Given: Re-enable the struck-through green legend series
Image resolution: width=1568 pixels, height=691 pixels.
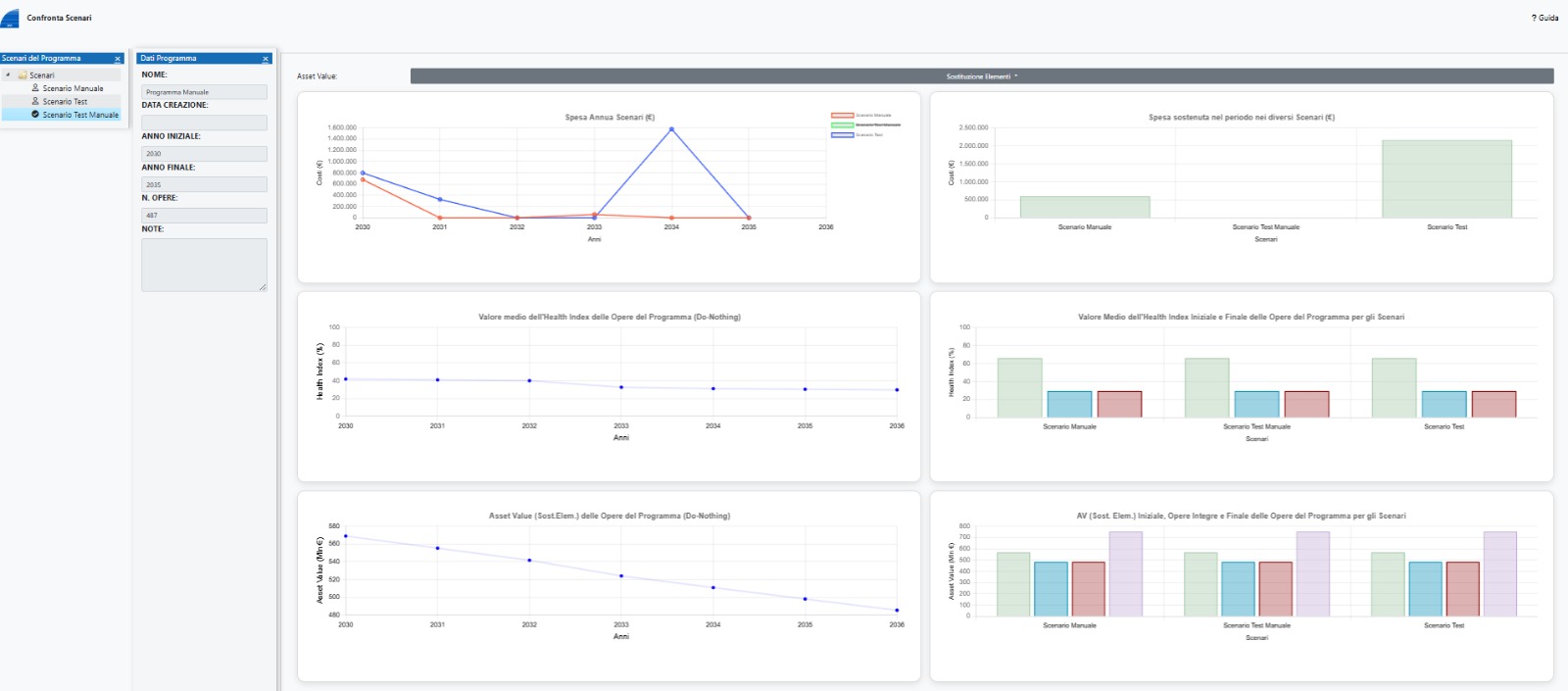Looking at the screenshot, I should [x=842, y=125].
